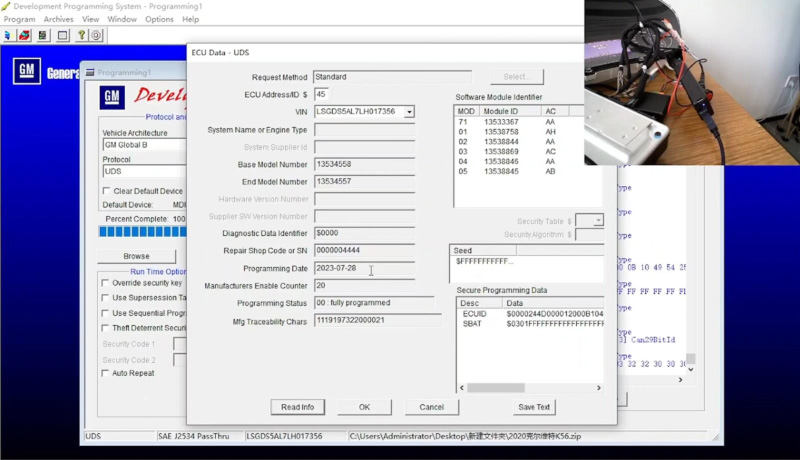
Task: Click the archive file path in status bar
Action: [x=465, y=437]
